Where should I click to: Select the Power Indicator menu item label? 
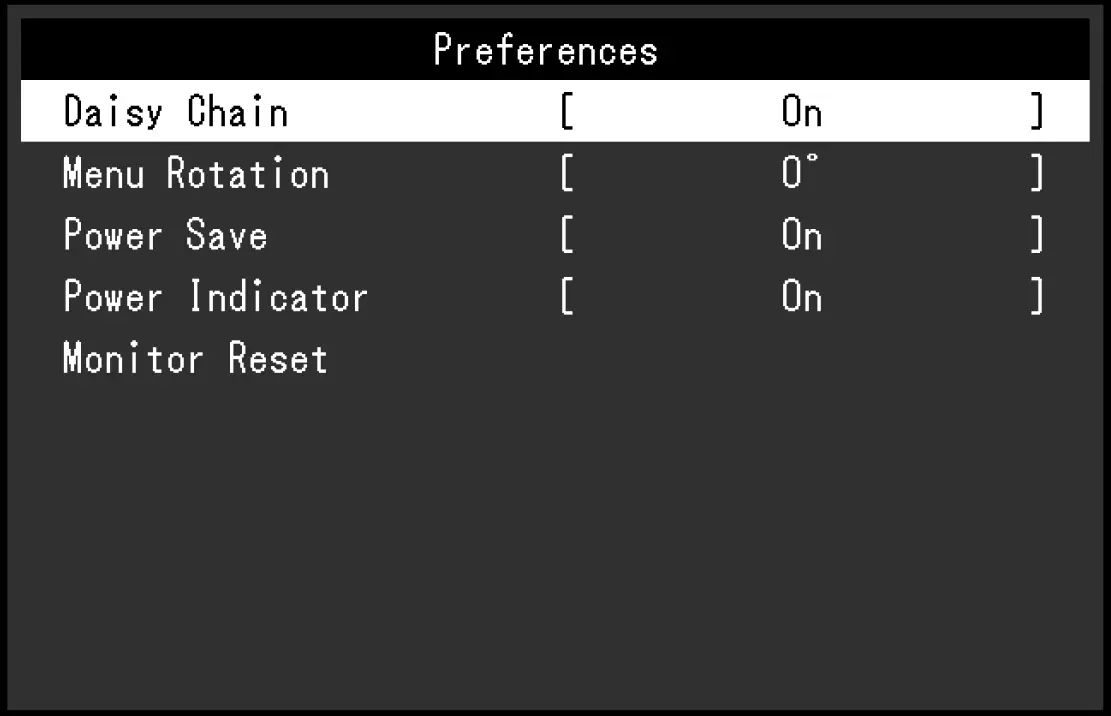pyautogui.click(x=216, y=297)
